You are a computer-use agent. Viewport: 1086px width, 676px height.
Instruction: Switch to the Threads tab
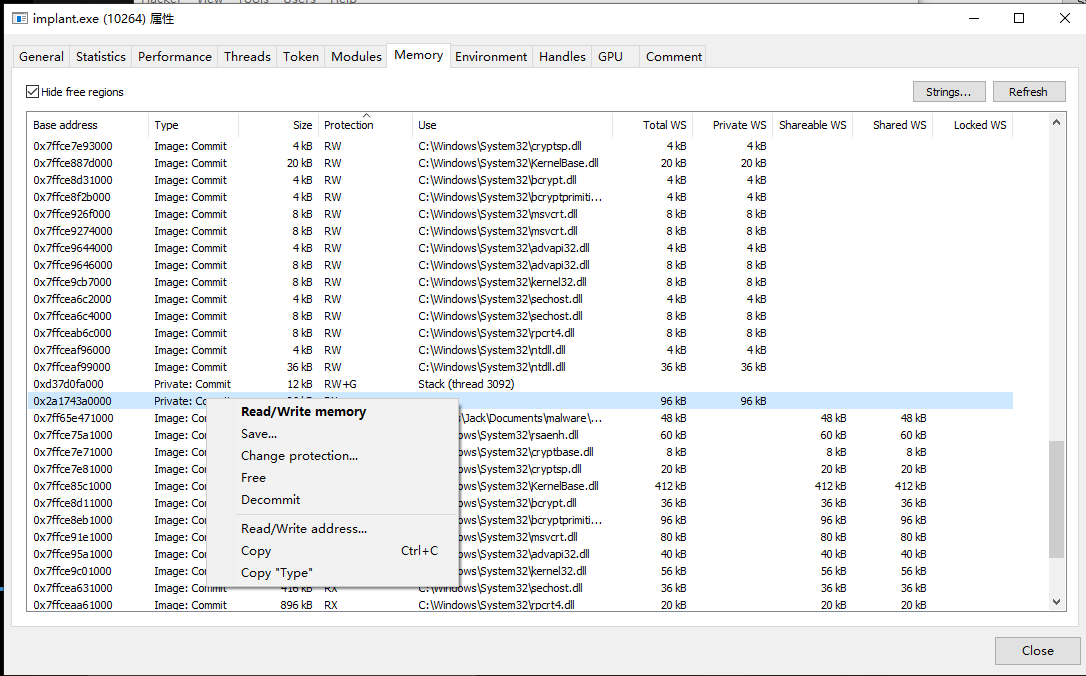click(x=247, y=57)
